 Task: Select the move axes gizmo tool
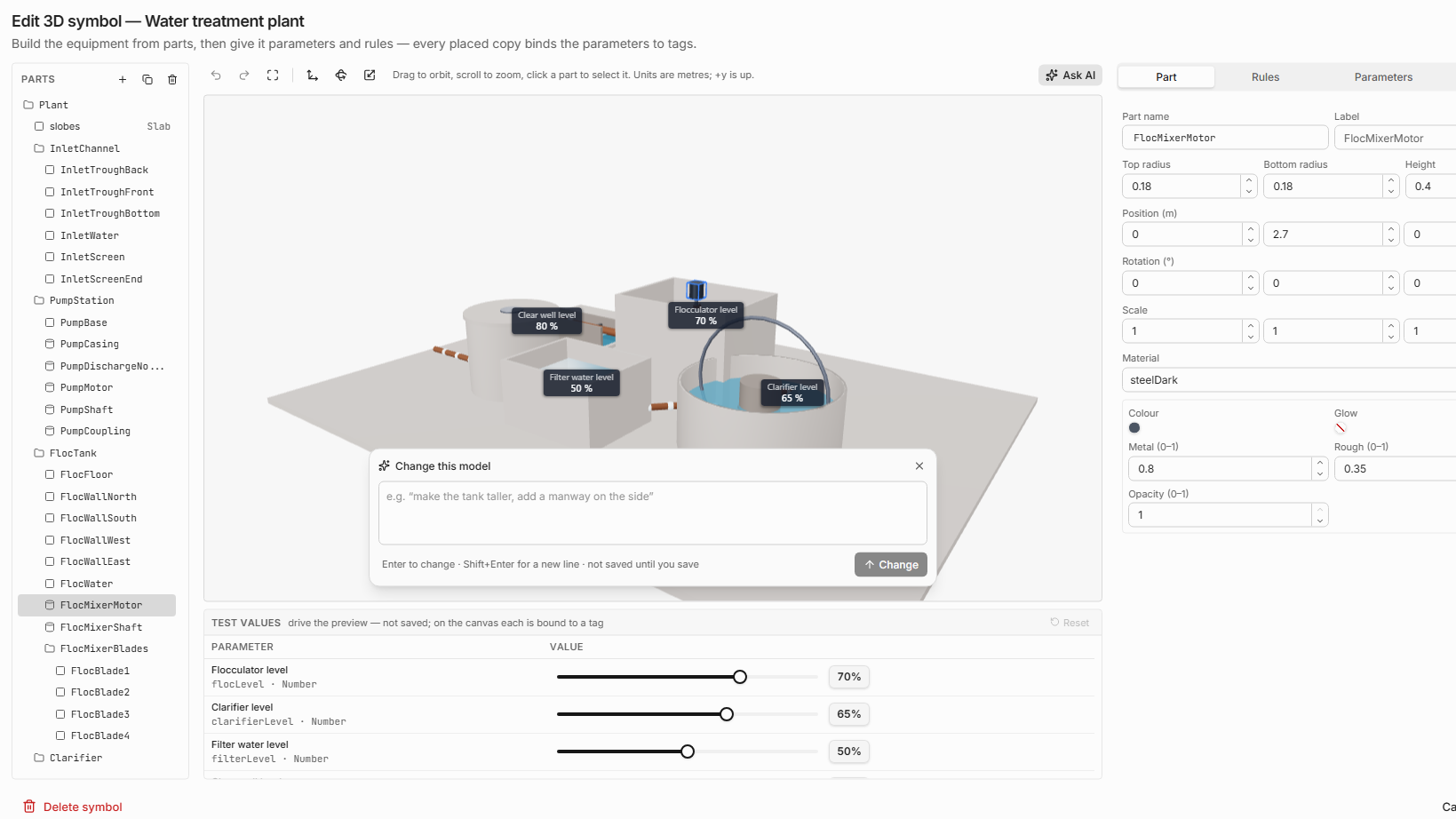[x=313, y=76]
